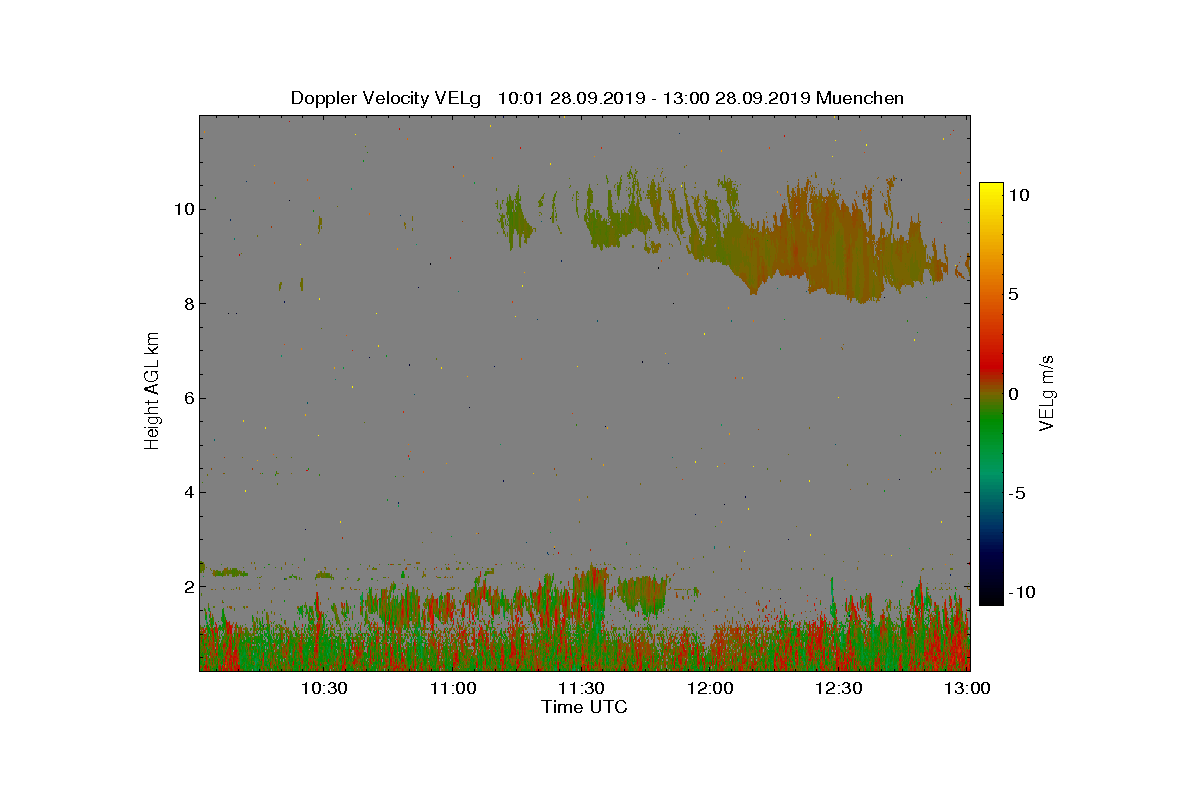This screenshot has height=800, width=1200.
Task: Click the plot title "Doppler Velocity VELg"
Action: 385,98
